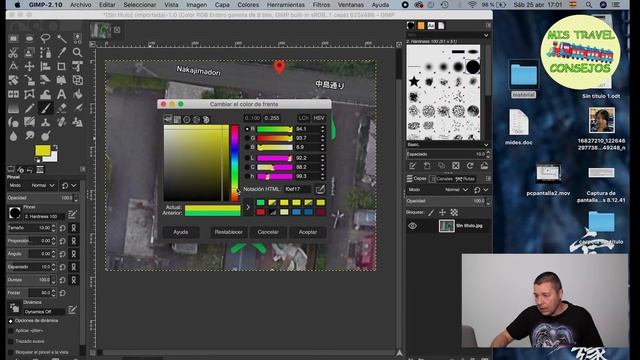Select the Clone stamp tool
The width and height of the screenshot is (640, 360).
45,122
